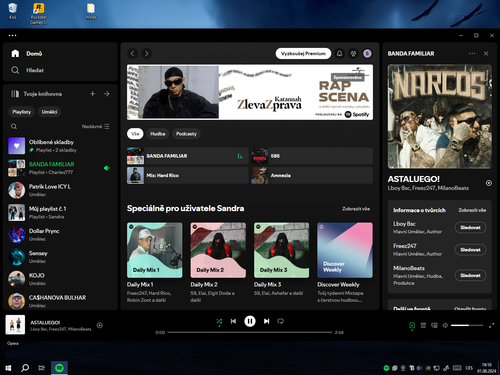
Task: Open the user profile avatar menu
Action: pos(367,54)
